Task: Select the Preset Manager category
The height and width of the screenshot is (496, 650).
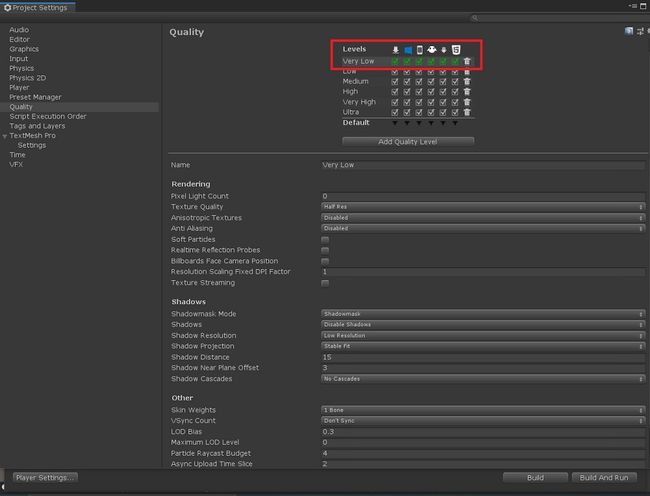Action: pos(35,97)
